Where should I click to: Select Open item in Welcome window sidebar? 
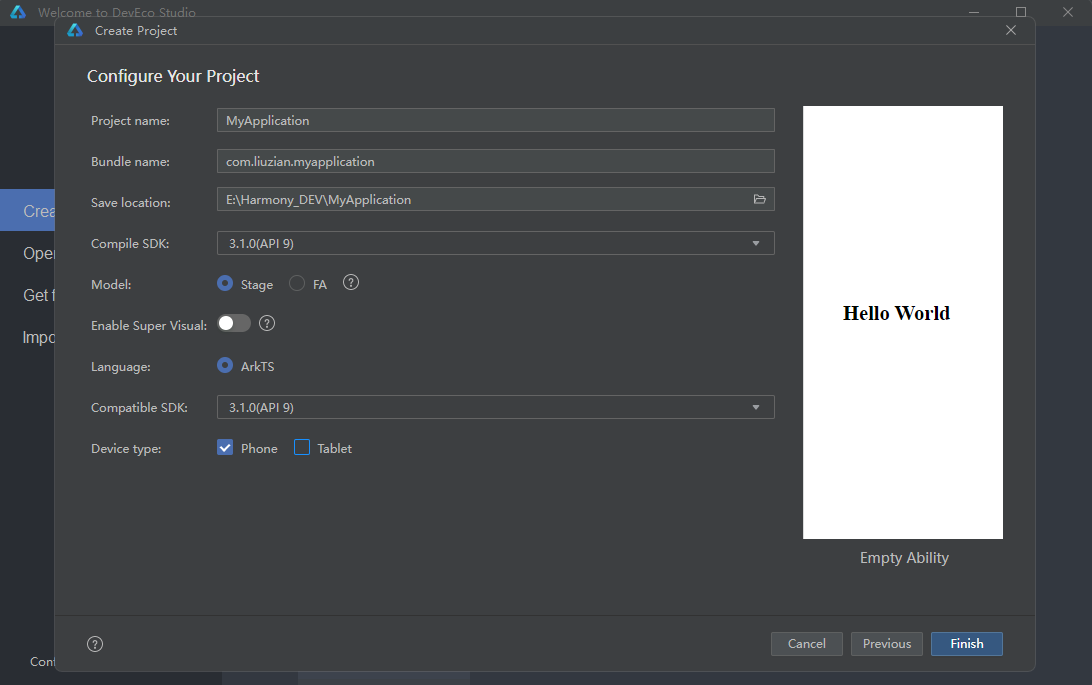[28, 253]
